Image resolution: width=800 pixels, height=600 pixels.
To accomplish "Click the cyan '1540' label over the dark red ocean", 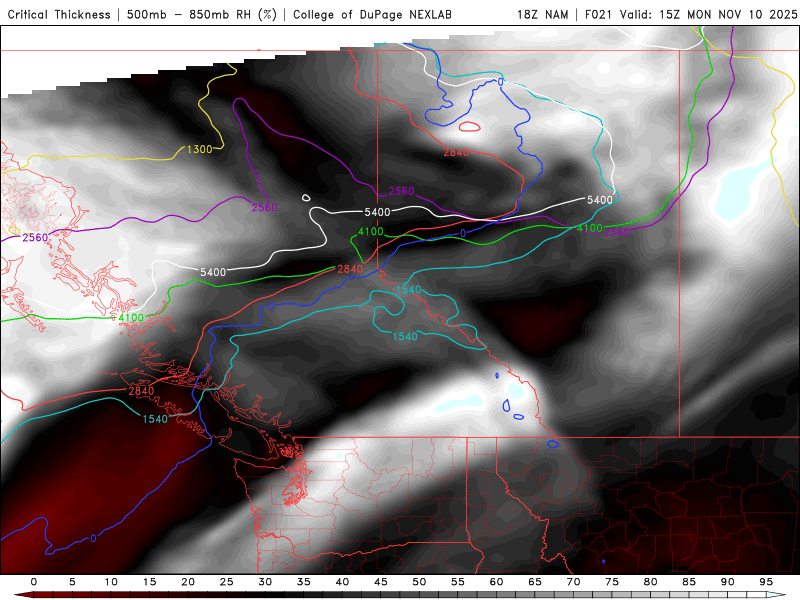I will pyautogui.click(x=155, y=419).
